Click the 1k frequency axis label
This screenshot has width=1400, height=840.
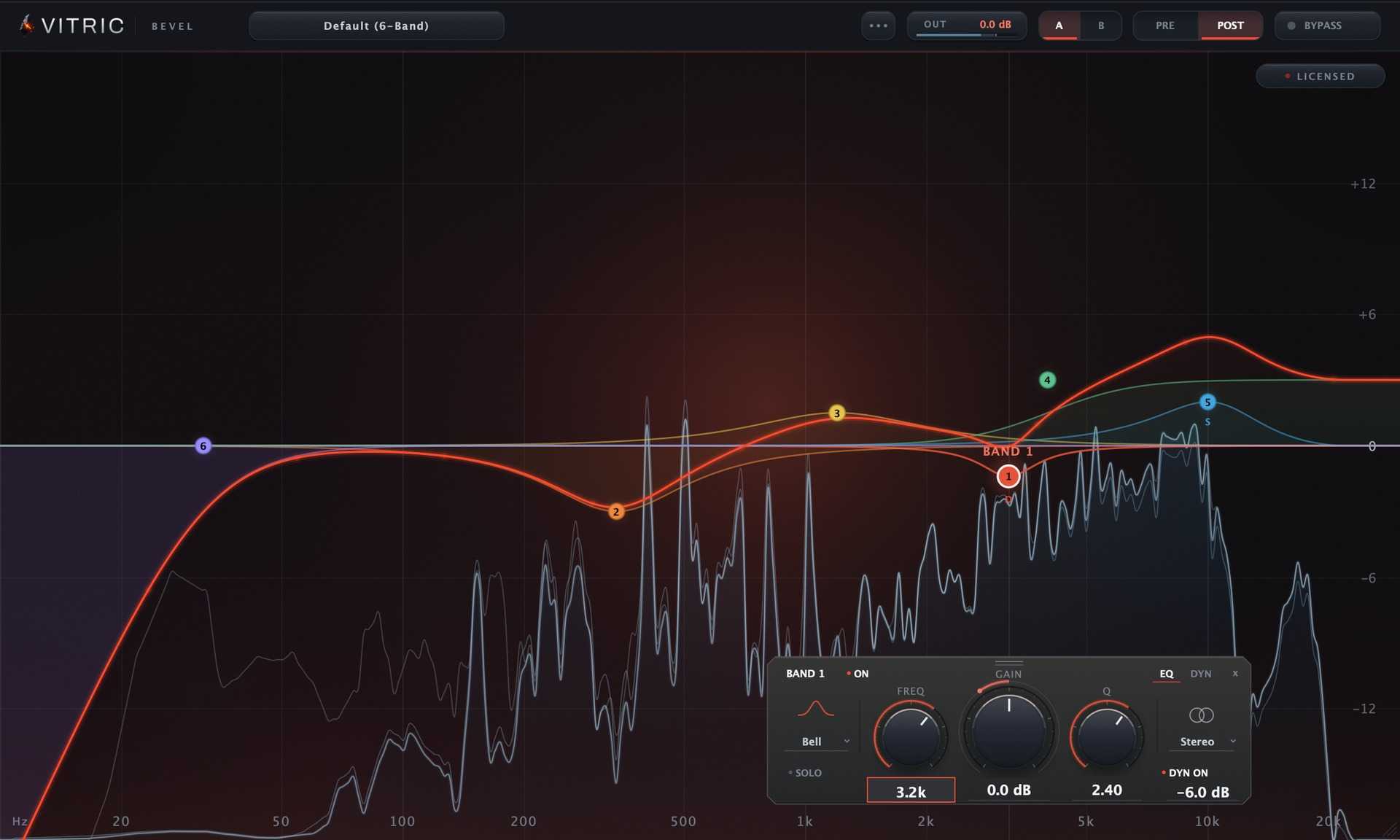804,821
